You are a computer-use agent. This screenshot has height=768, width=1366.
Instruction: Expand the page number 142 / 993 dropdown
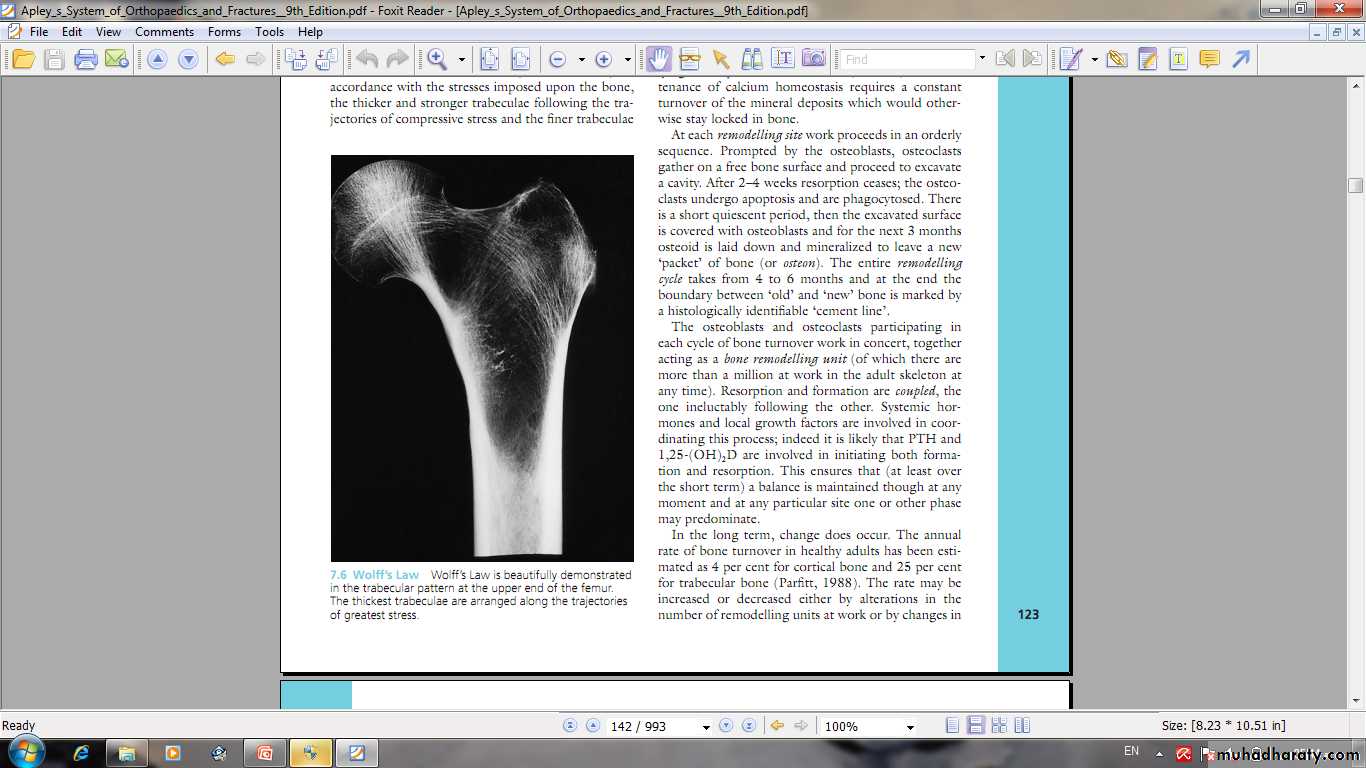coord(706,727)
